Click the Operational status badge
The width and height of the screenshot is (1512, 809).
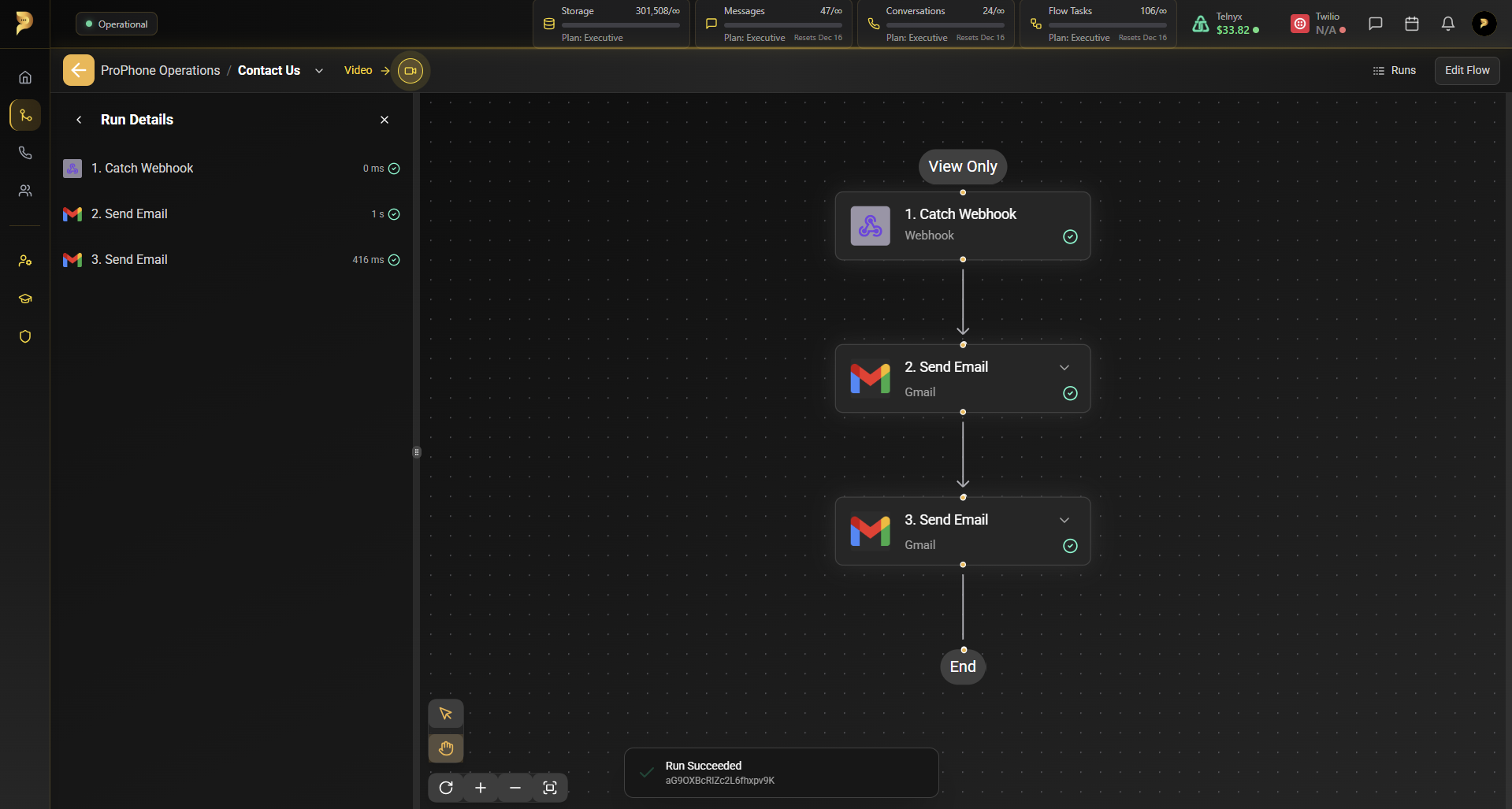click(117, 24)
